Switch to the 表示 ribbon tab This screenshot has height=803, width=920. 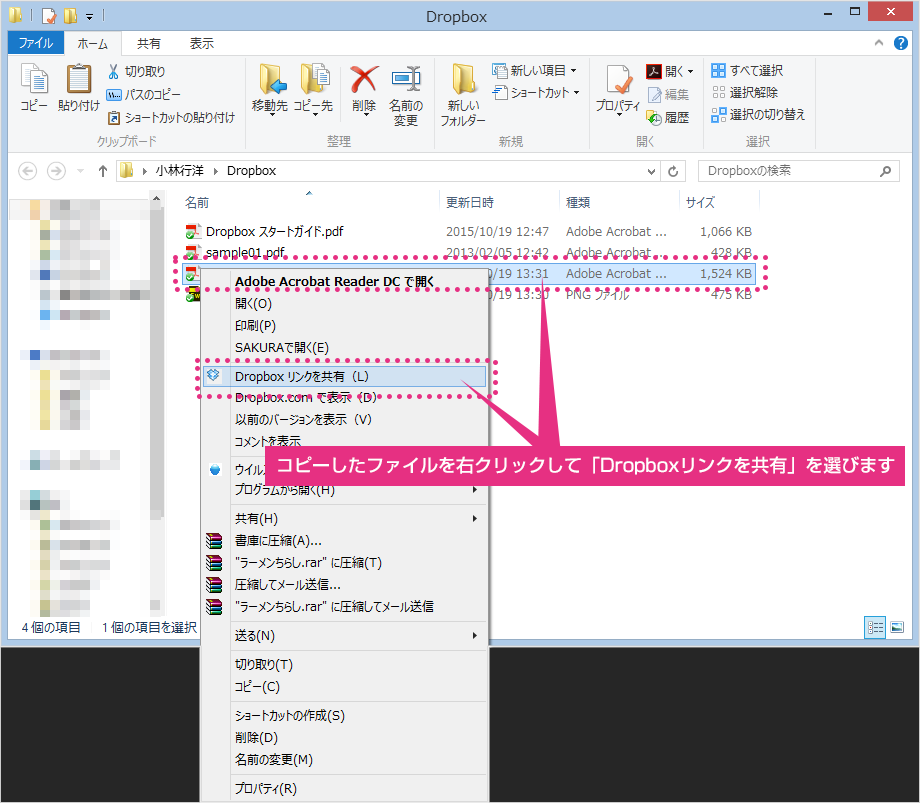(202, 43)
